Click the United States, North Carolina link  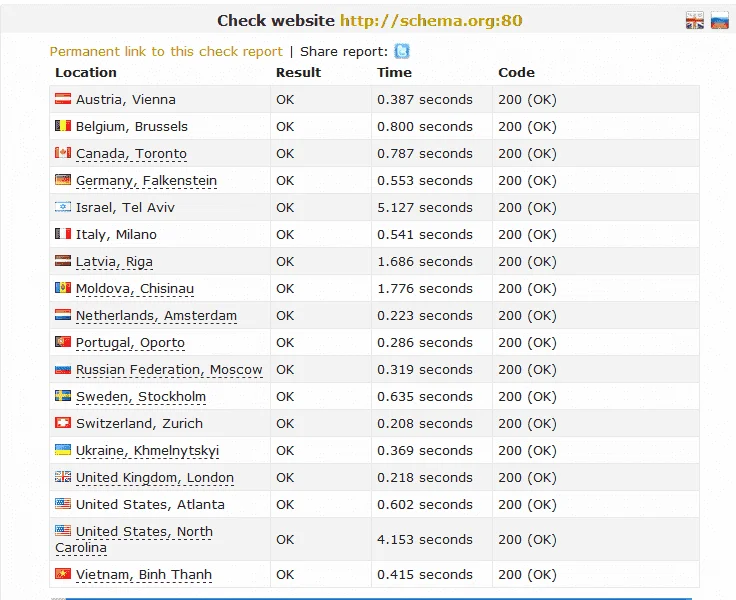coord(134,540)
